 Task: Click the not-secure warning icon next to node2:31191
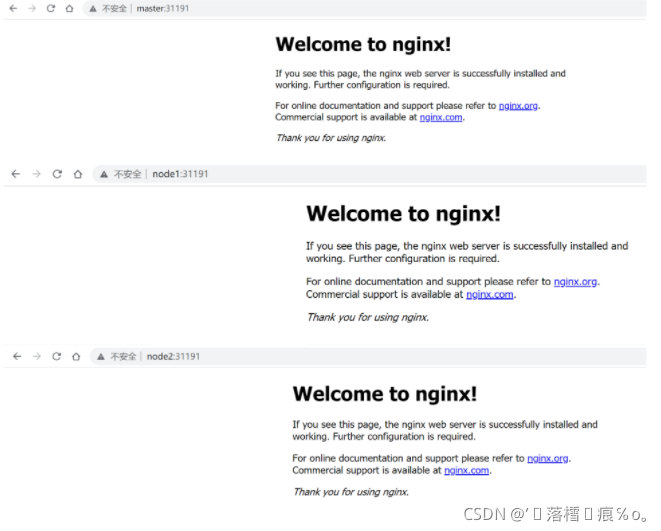coord(101,357)
